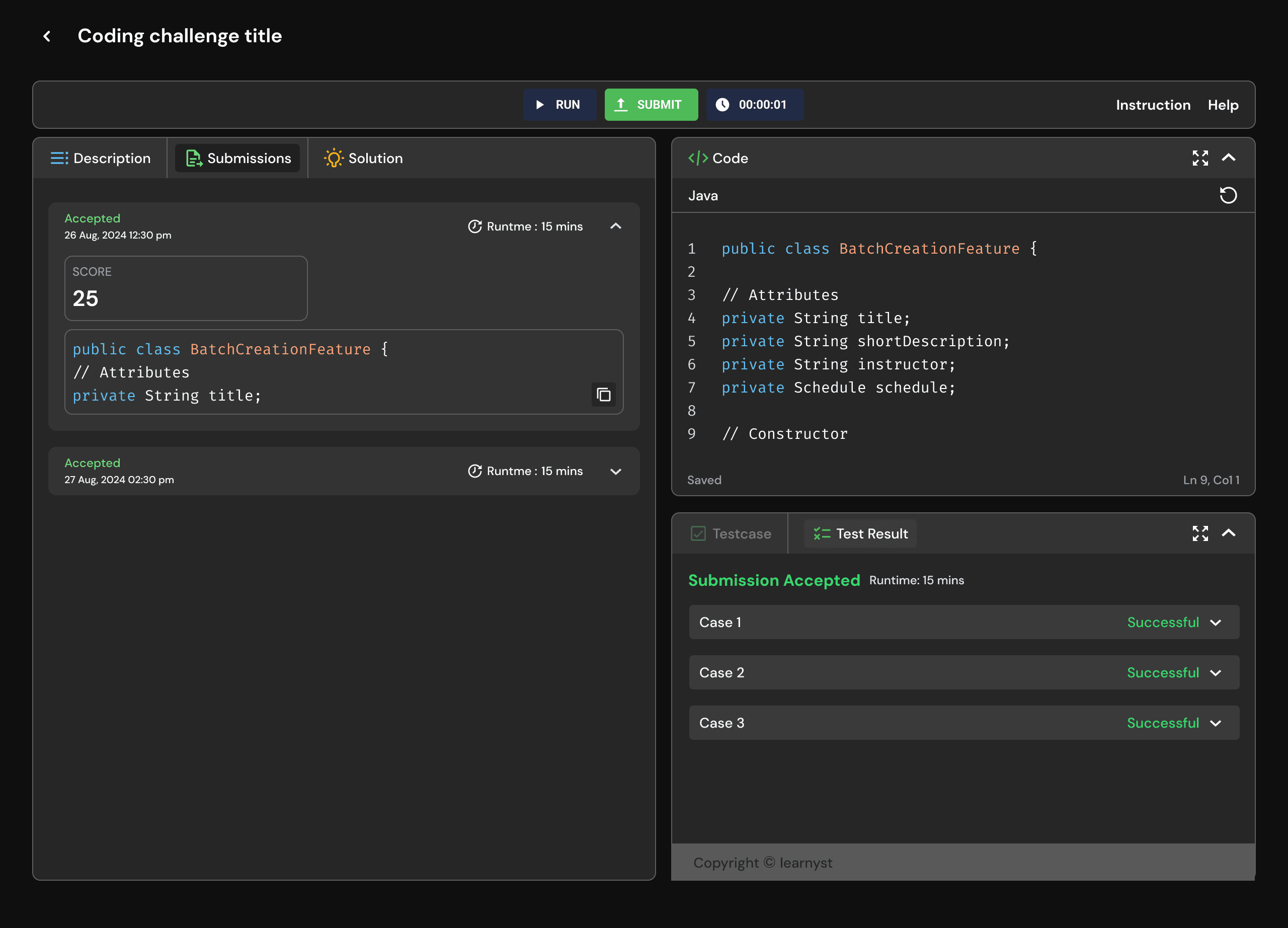Image resolution: width=1288 pixels, height=928 pixels.
Task: Collapse the Code panel
Action: [x=1230, y=158]
